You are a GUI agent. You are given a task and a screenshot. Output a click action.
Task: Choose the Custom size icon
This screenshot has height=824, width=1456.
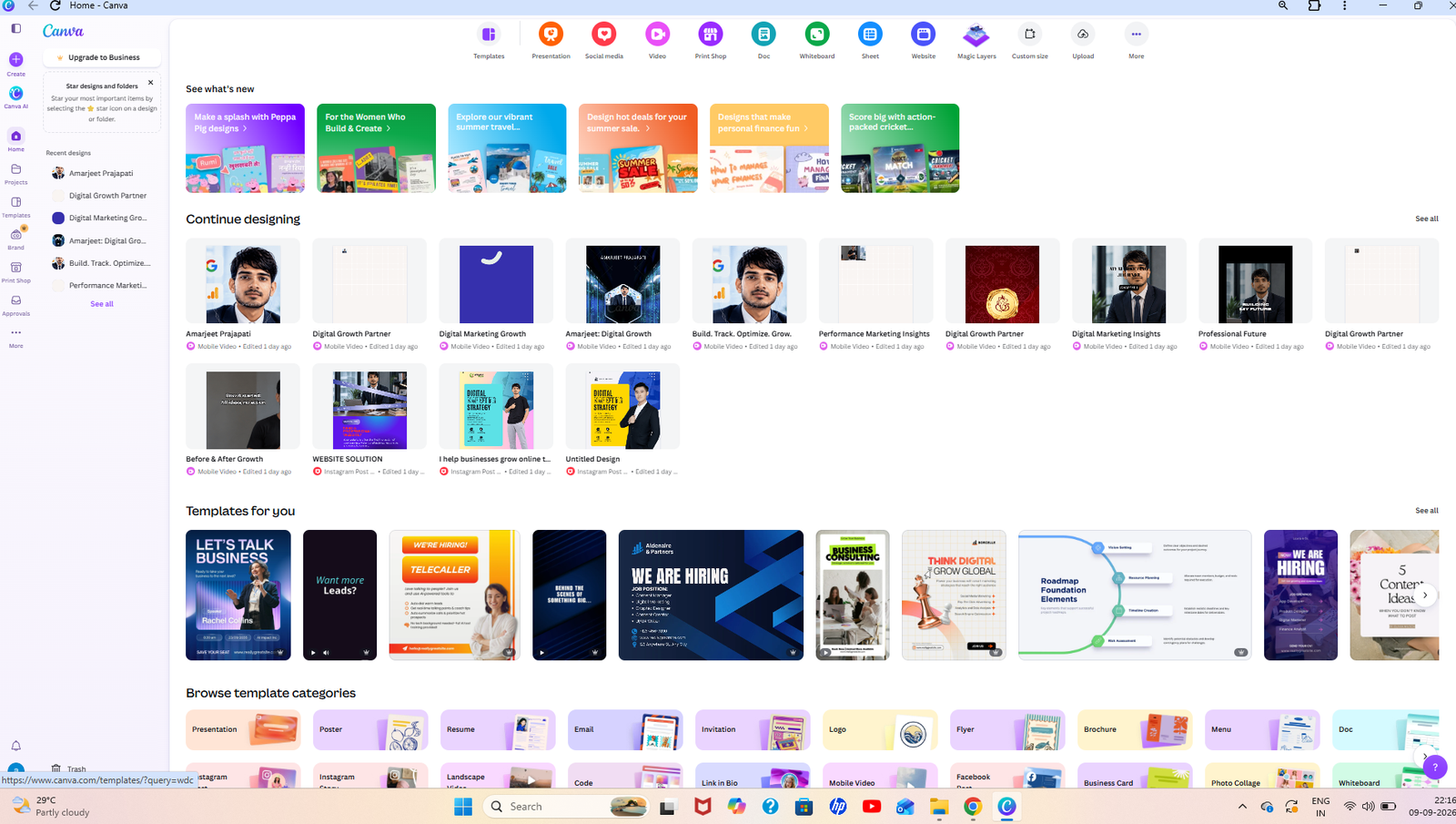coord(1030,35)
